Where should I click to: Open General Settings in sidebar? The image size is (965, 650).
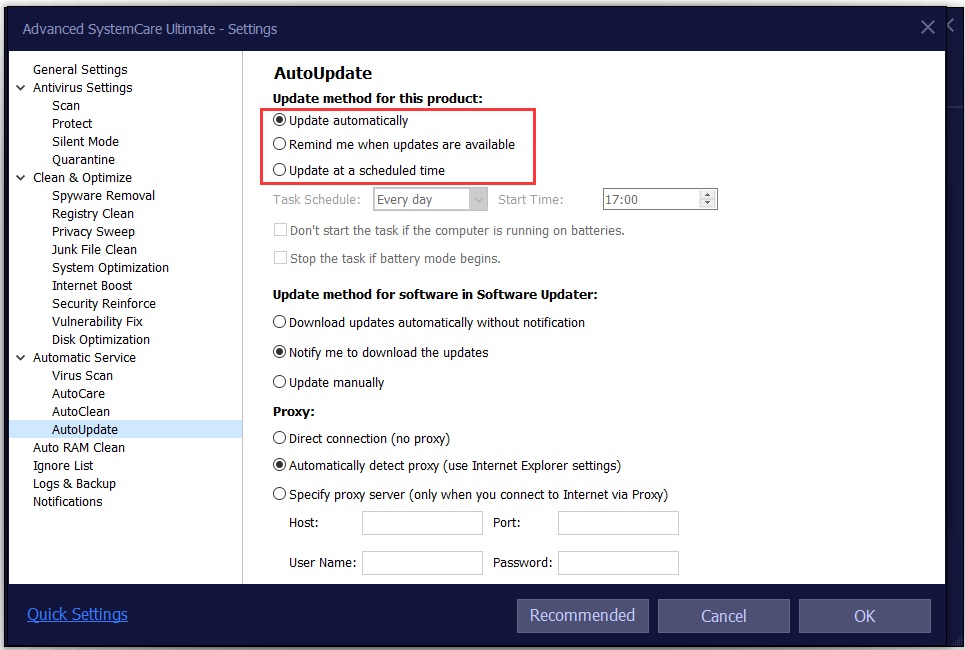click(x=80, y=70)
